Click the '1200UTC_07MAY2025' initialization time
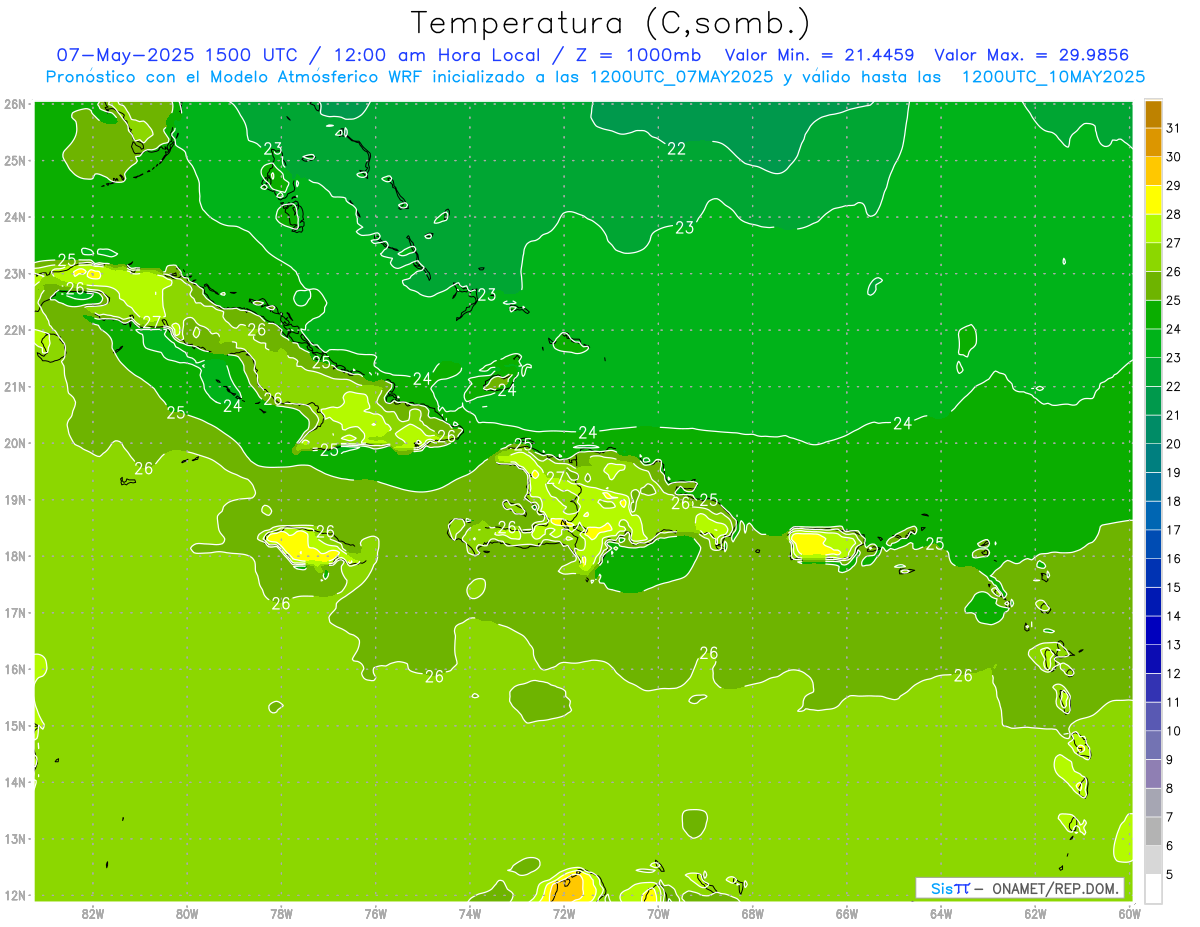Image resolution: width=1200 pixels, height=927 pixels. click(681, 76)
